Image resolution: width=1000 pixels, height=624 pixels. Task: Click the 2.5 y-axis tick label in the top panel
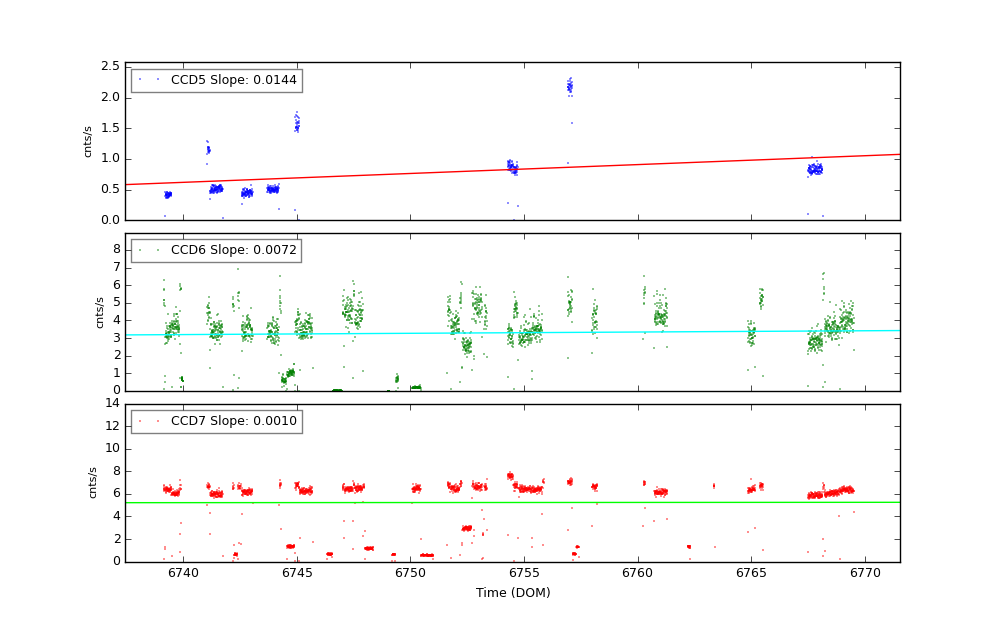pos(110,67)
